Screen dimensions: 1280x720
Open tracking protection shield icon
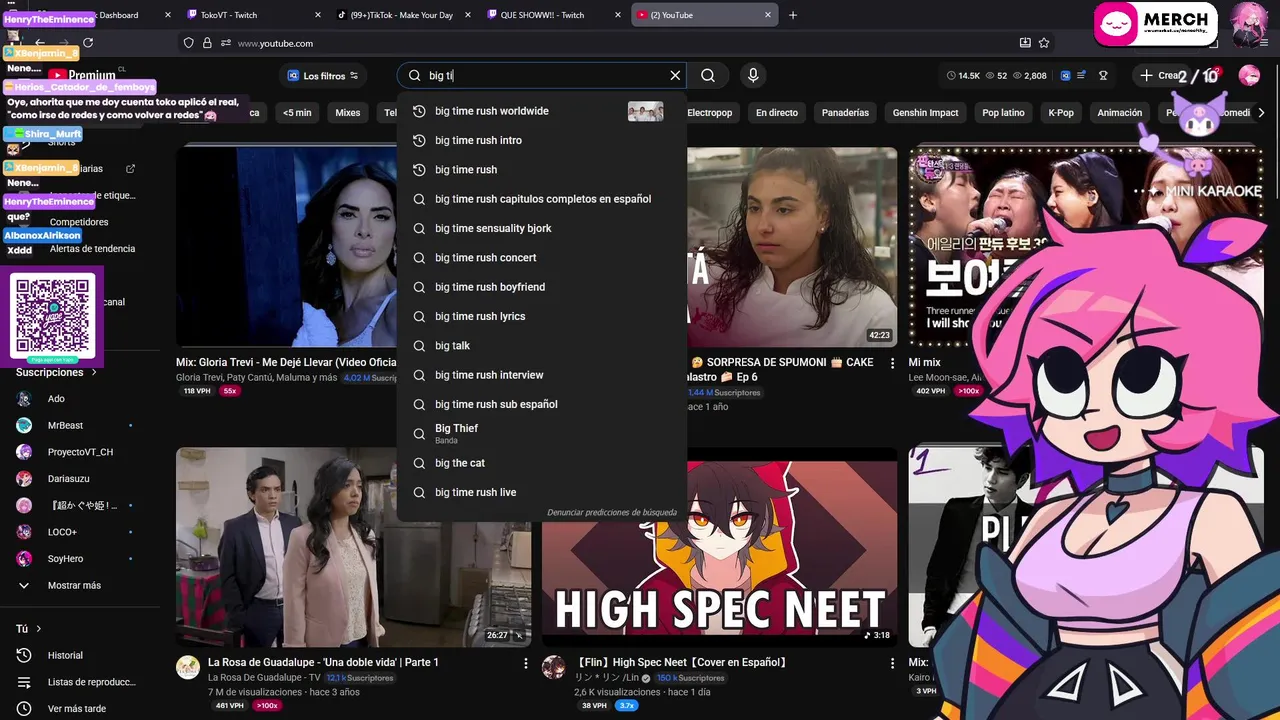click(x=188, y=43)
